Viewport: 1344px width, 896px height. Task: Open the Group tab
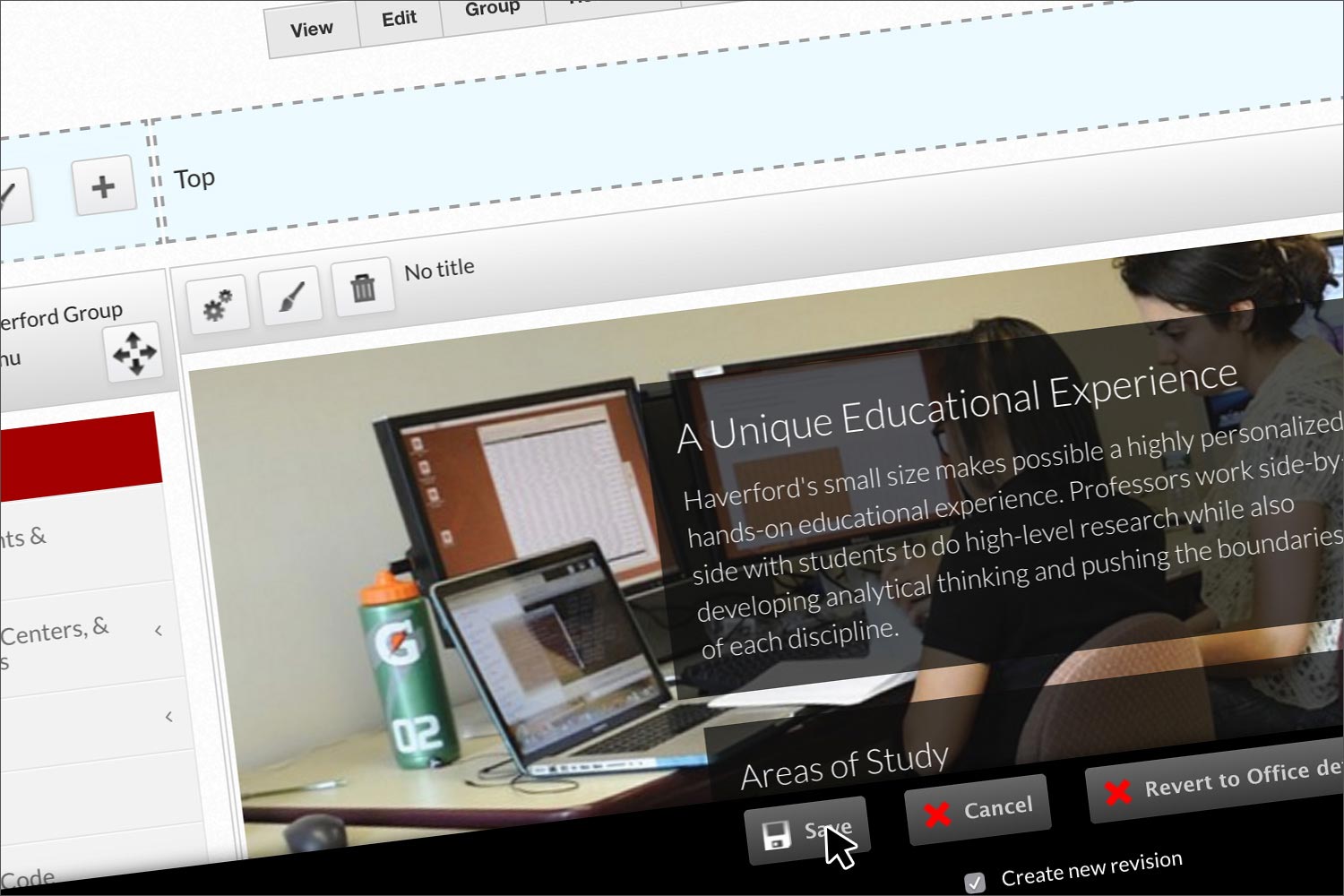[x=492, y=9]
